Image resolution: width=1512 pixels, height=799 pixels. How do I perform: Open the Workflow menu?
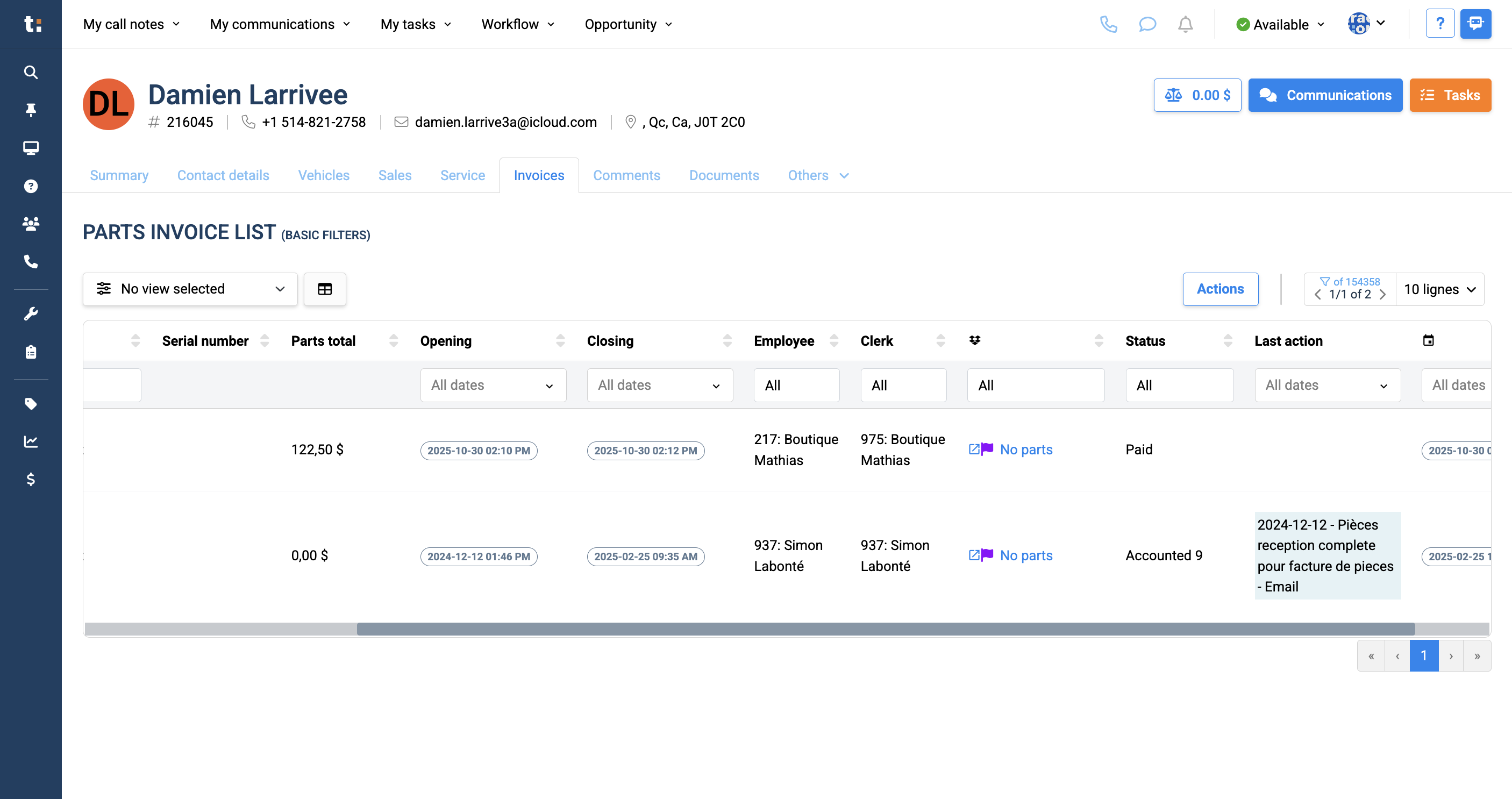[x=518, y=24]
